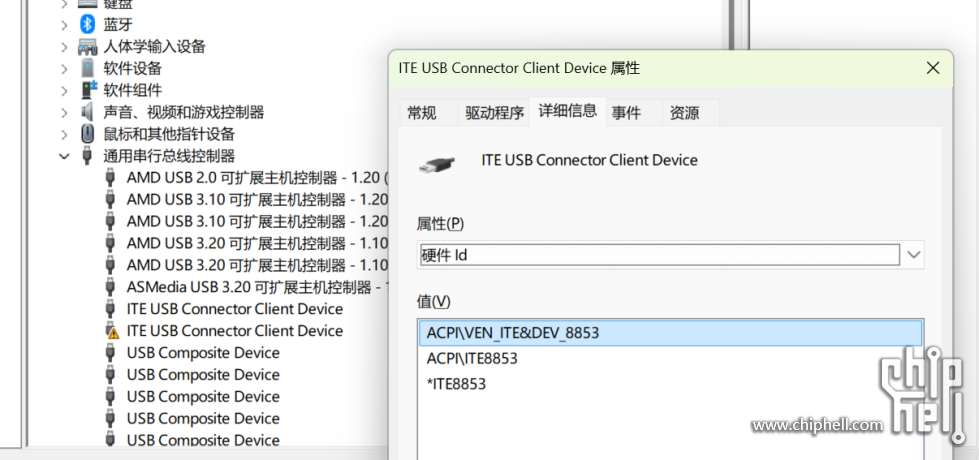
Task: Select the 软件设备 tree label
Action: 132,68
